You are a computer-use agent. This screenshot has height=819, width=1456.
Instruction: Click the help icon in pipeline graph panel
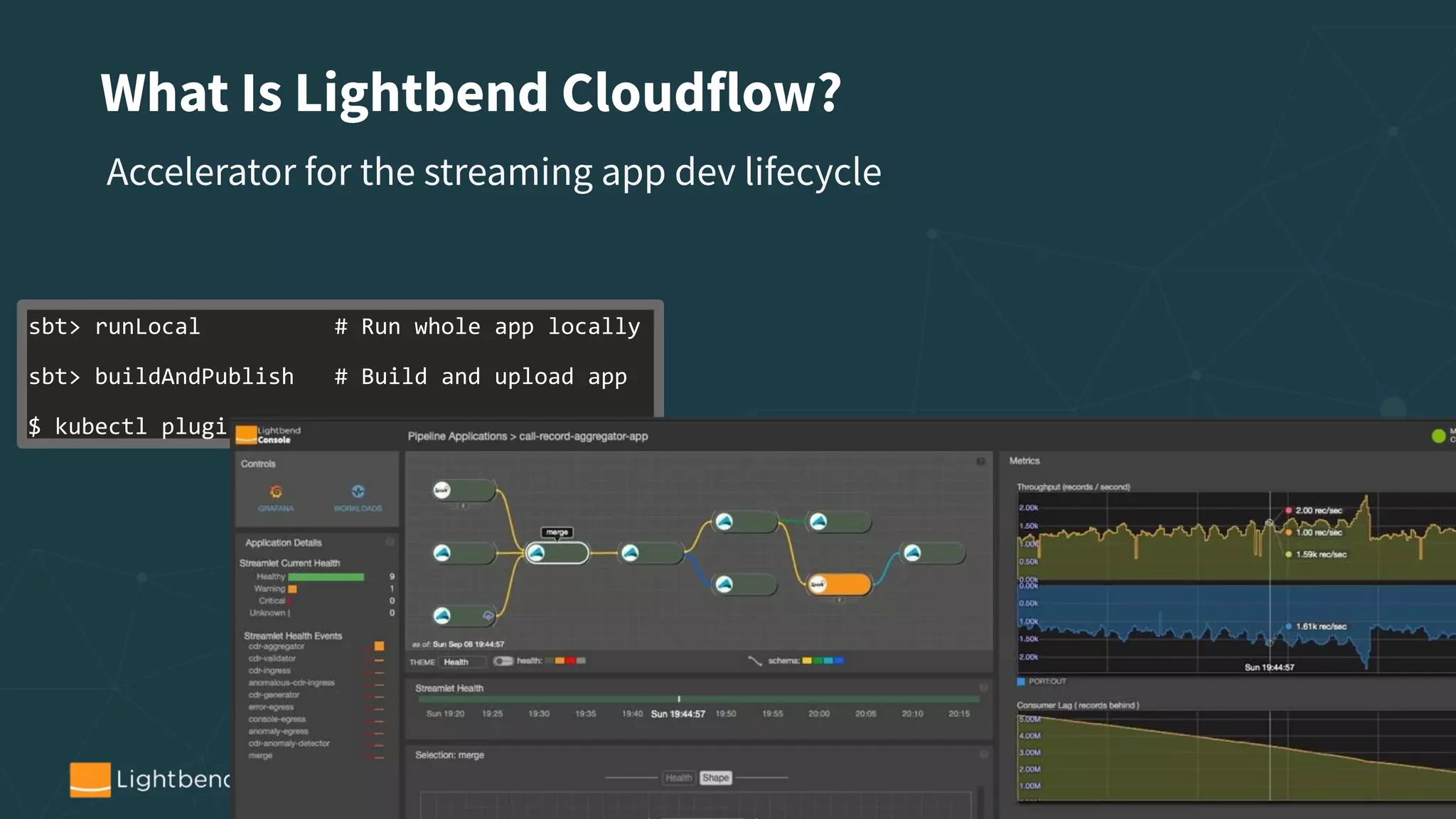[x=980, y=461]
